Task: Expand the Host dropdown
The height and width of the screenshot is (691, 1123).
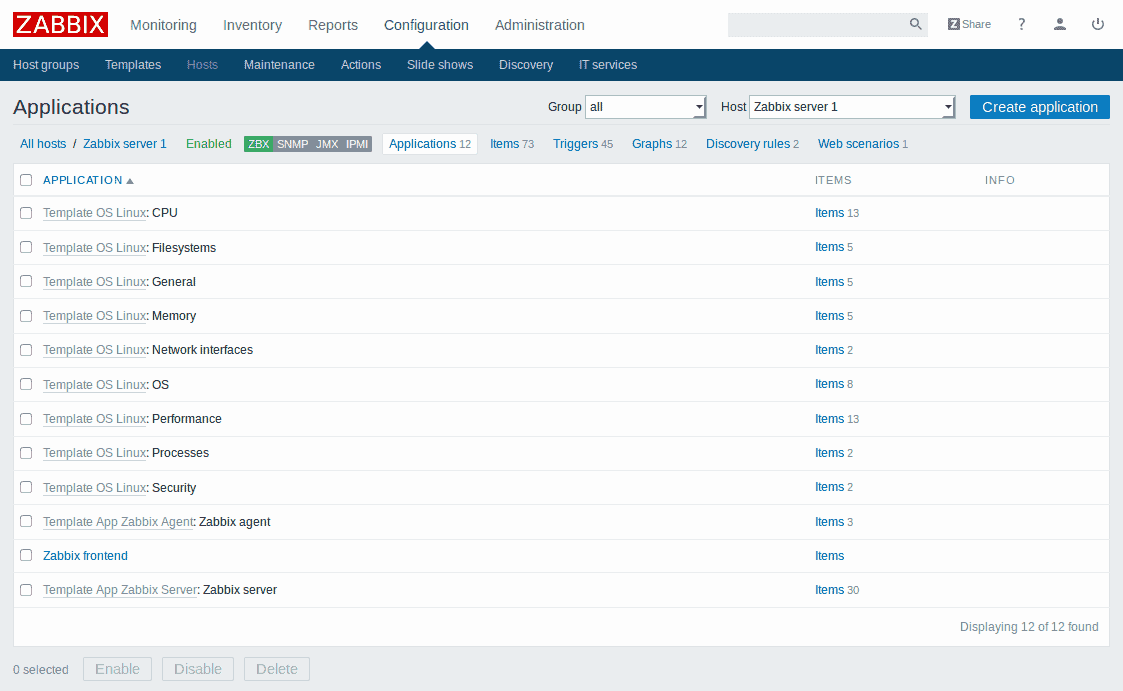Action: coord(853,107)
